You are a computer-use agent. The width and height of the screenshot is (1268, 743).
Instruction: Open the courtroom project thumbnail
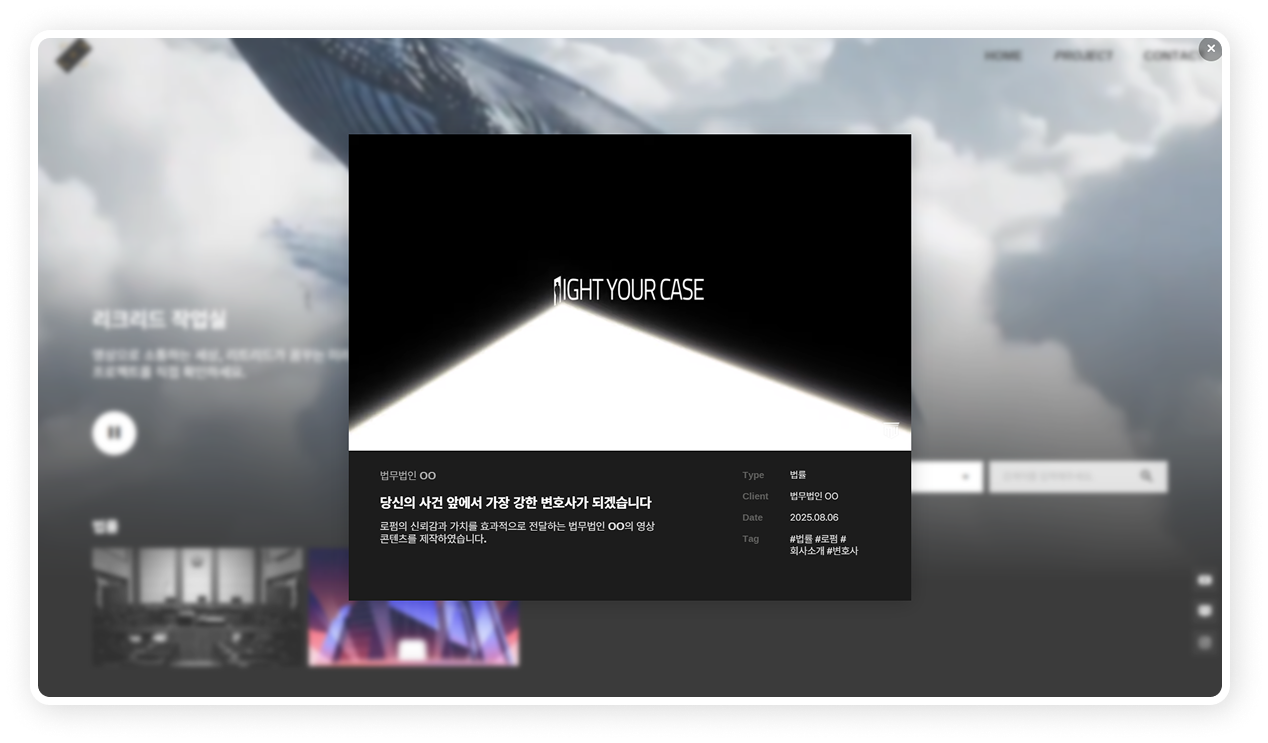[197, 606]
